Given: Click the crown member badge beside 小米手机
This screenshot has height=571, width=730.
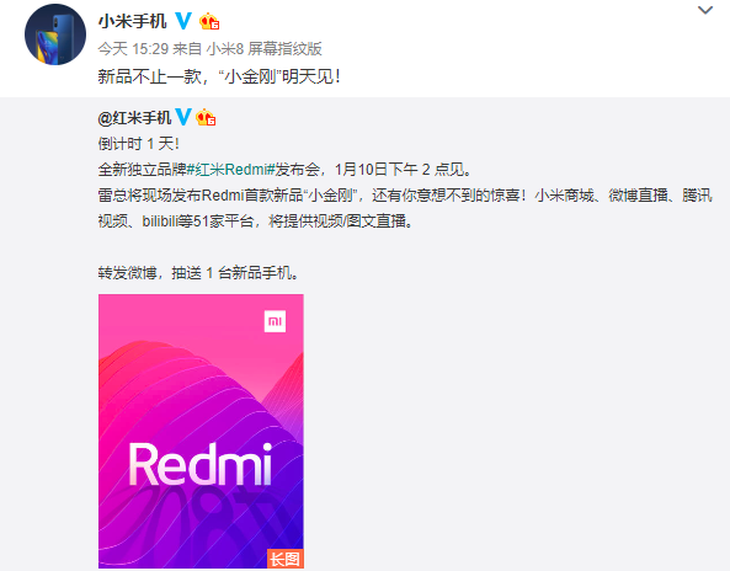Looking at the screenshot, I should 209,21.
